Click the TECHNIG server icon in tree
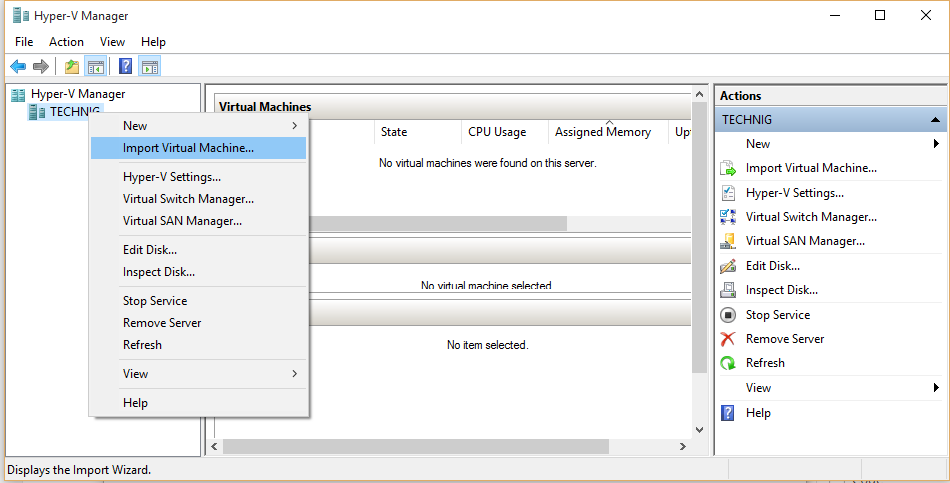Image resolution: width=950 pixels, height=483 pixels. click(x=37, y=112)
